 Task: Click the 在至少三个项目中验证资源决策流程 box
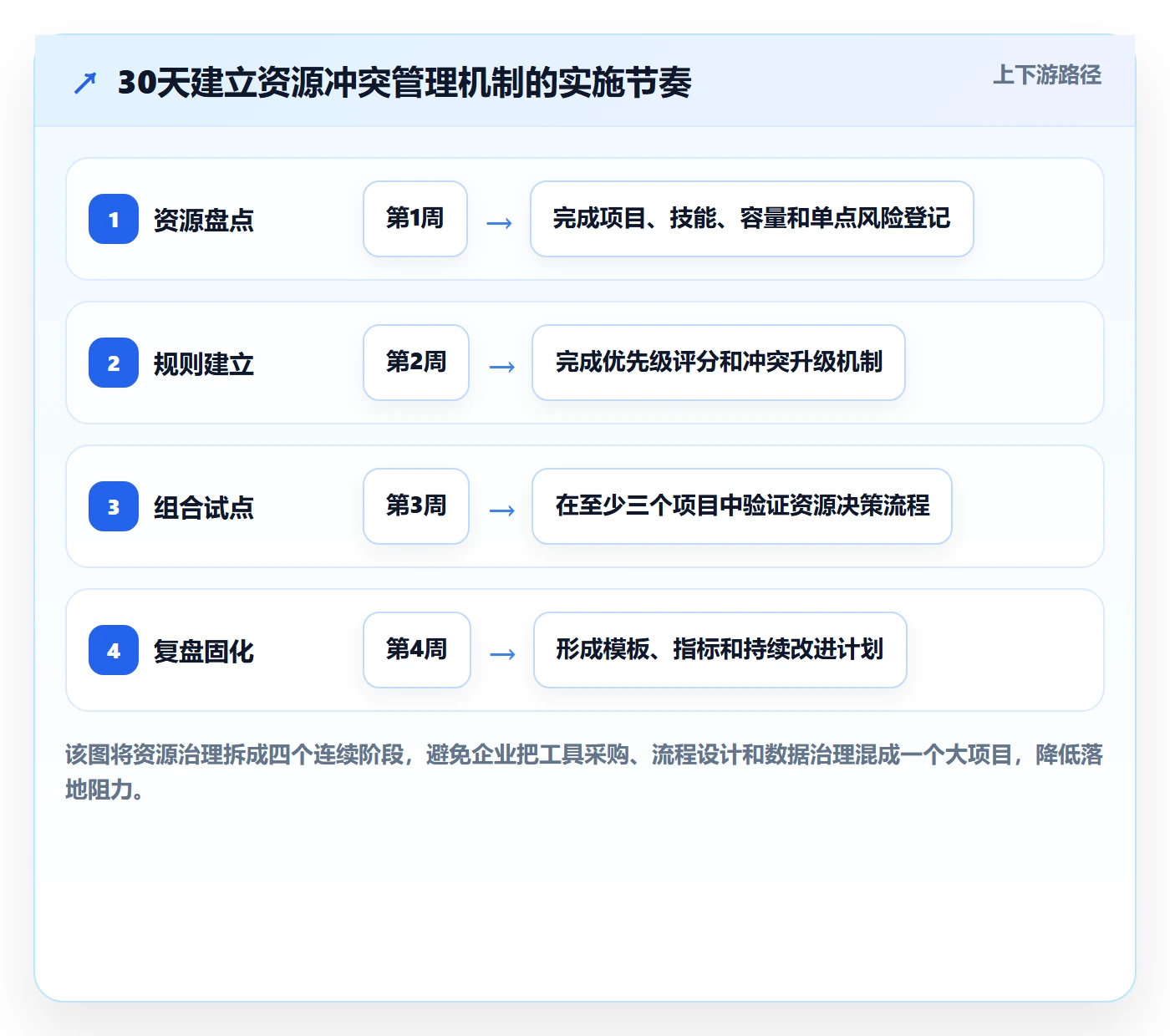pos(742,506)
